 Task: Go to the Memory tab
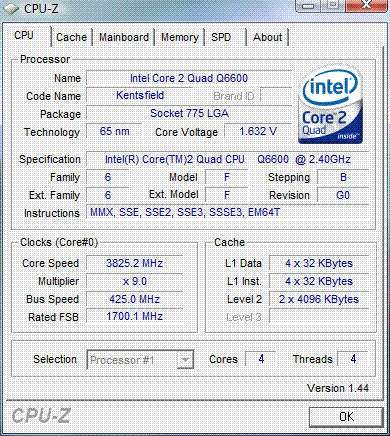(179, 37)
